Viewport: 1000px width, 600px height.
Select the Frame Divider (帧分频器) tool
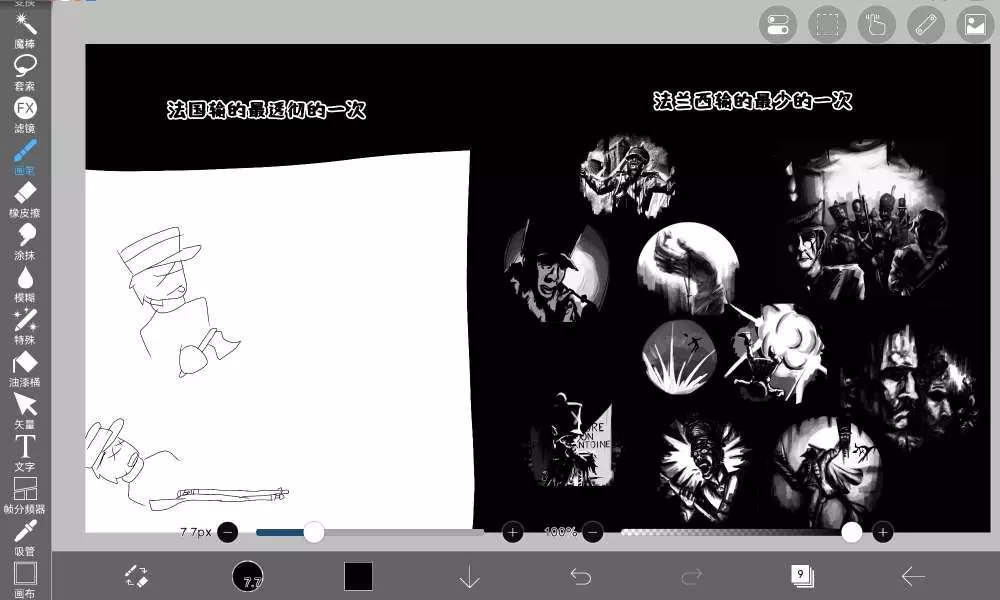25,495
